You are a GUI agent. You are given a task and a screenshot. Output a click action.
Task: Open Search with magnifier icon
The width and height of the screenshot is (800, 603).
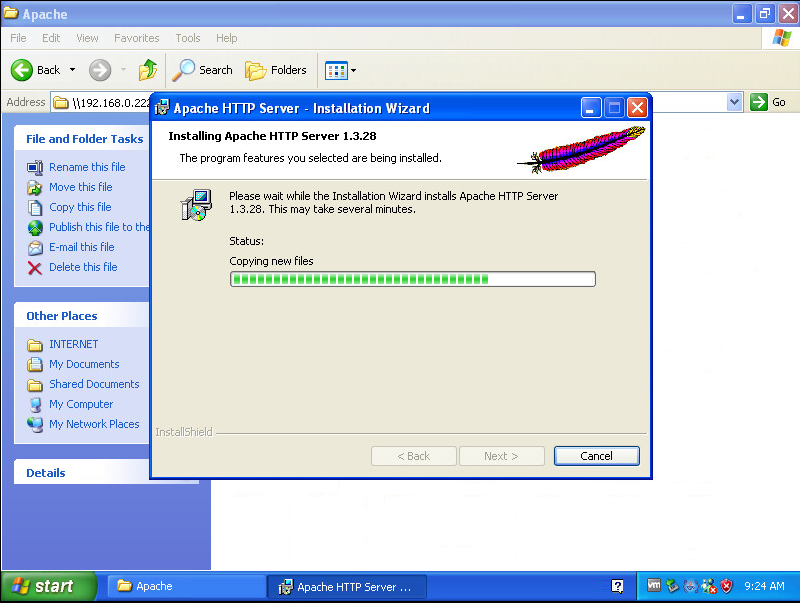(x=203, y=70)
